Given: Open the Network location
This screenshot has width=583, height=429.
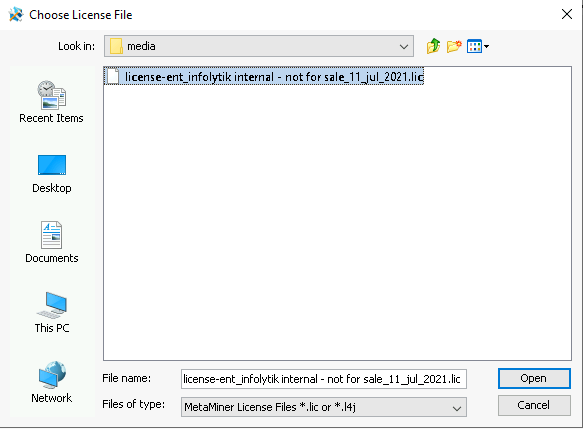Looking at the screenshot, I should coord(52,382).
